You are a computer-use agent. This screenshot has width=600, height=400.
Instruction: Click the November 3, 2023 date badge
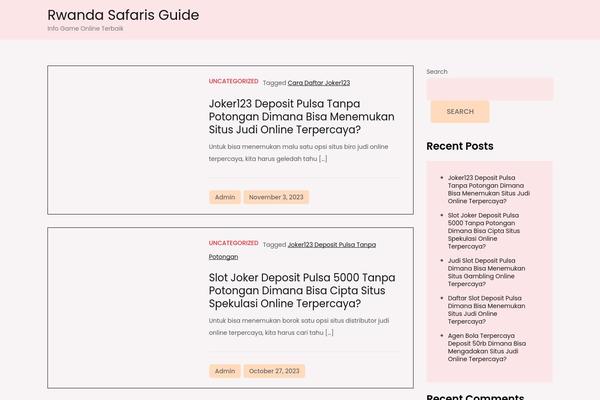276,197
